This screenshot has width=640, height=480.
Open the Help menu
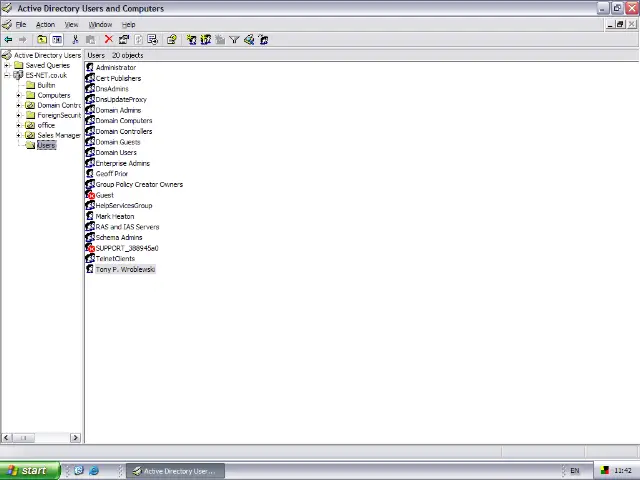(129, 24)
